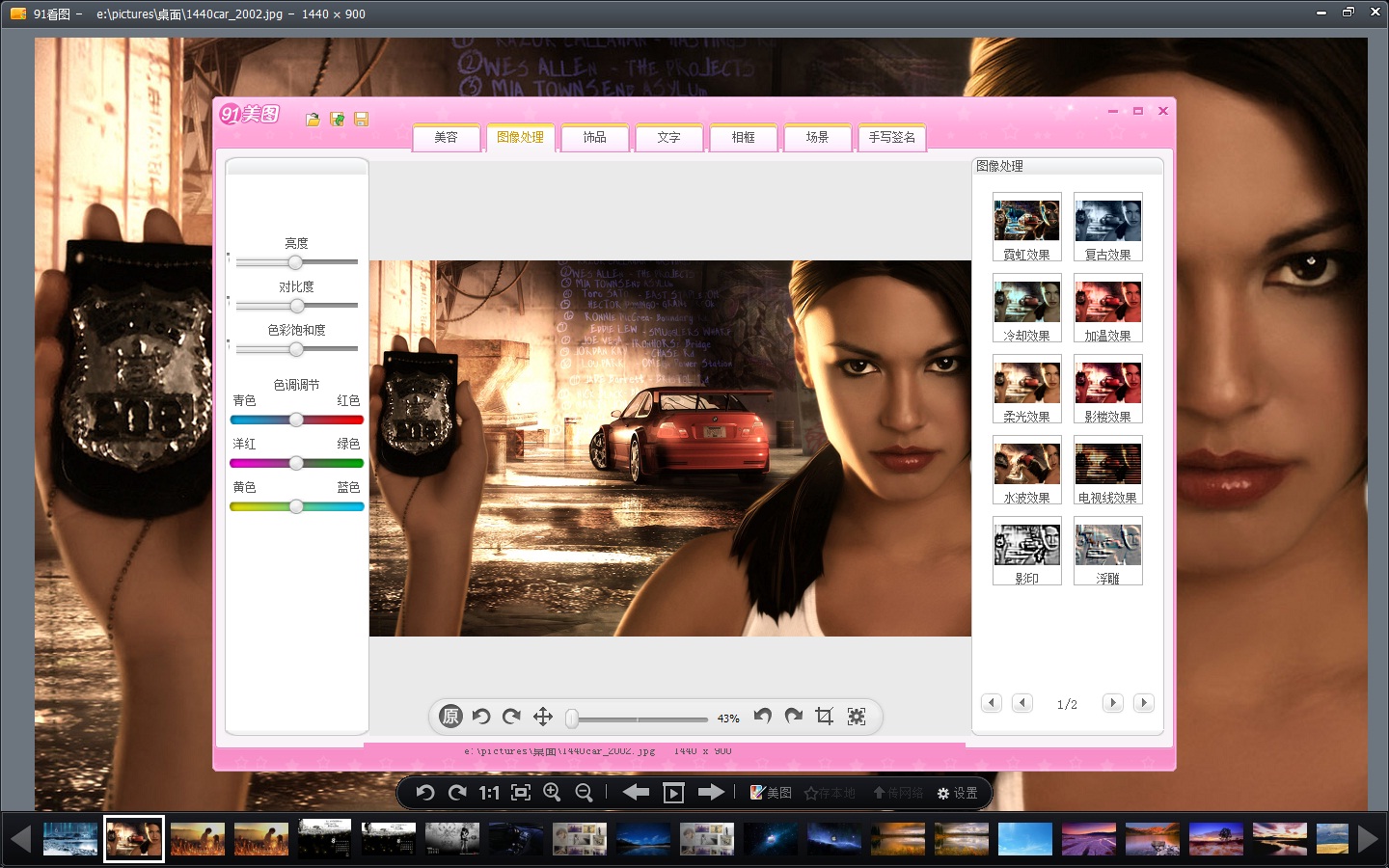Open 设置 settings in viewer toolbar

[958, 793]
